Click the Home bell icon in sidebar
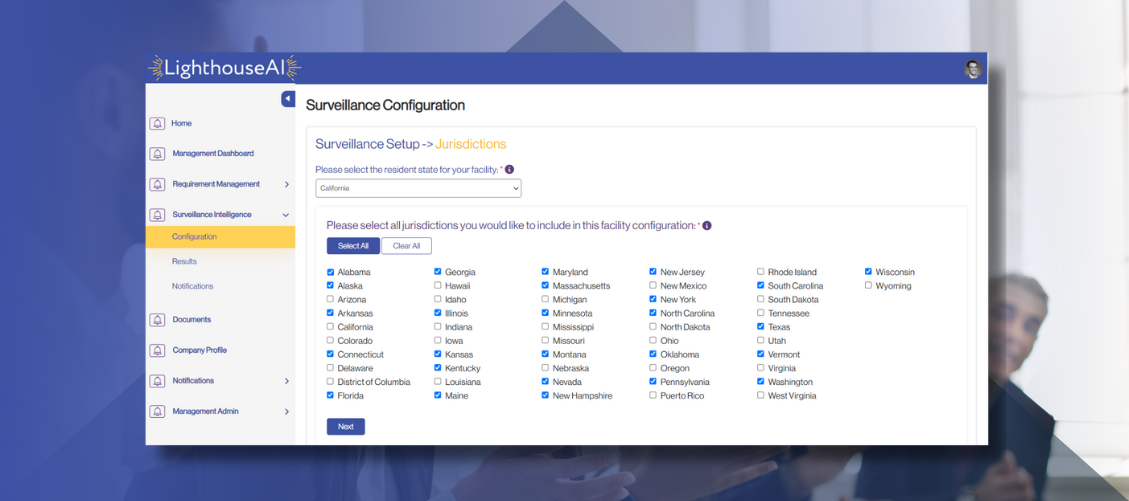 point(157,123)
